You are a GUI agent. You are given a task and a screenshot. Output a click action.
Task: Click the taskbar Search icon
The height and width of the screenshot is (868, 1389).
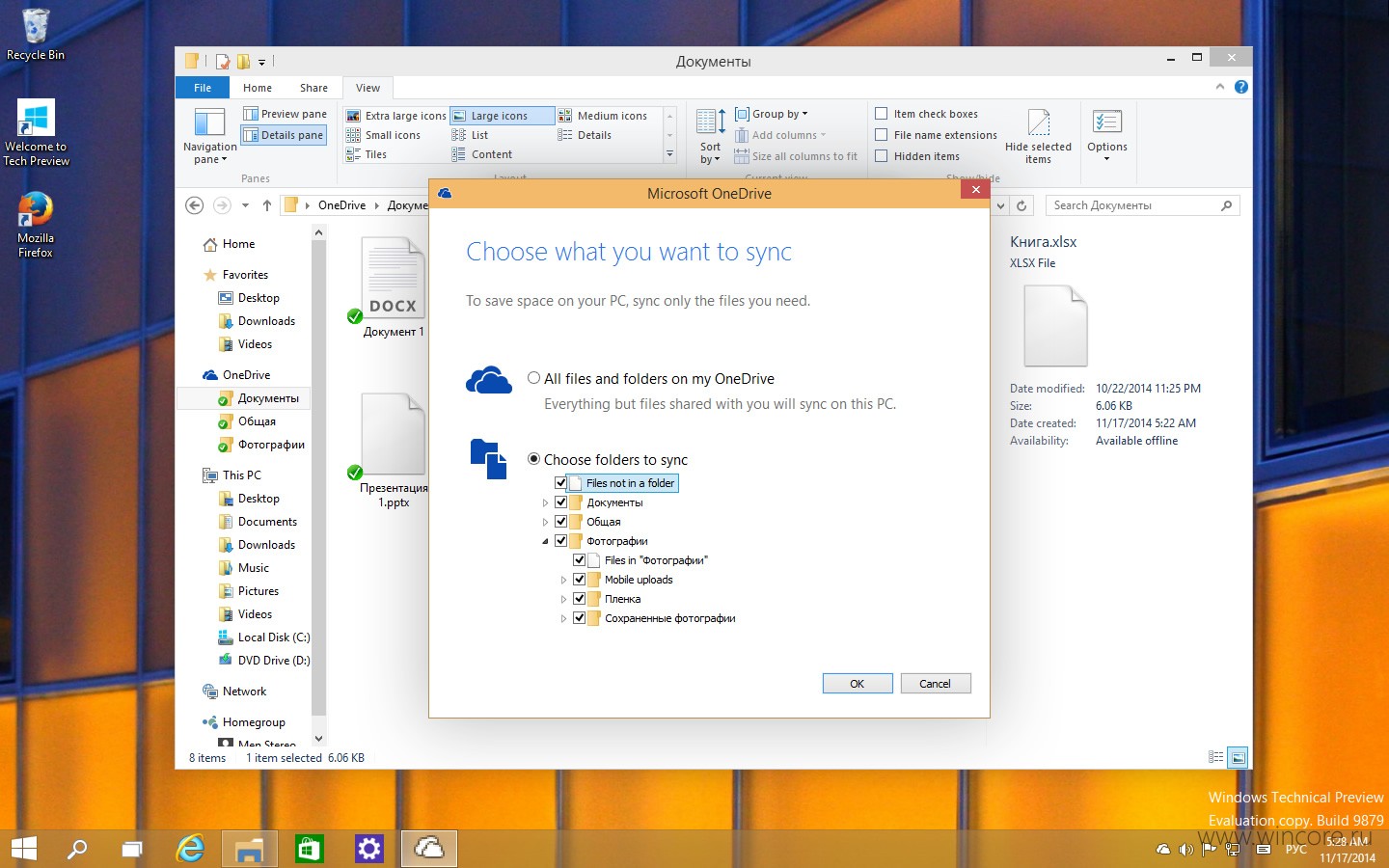tap(76, 849)
